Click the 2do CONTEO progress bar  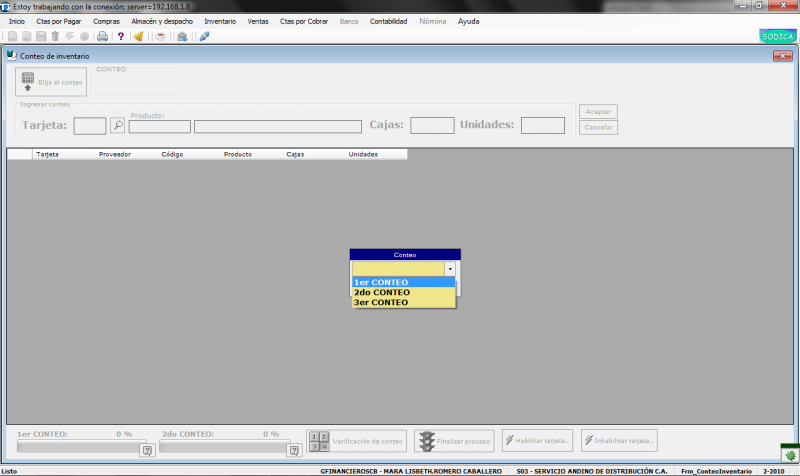(224, 446)
